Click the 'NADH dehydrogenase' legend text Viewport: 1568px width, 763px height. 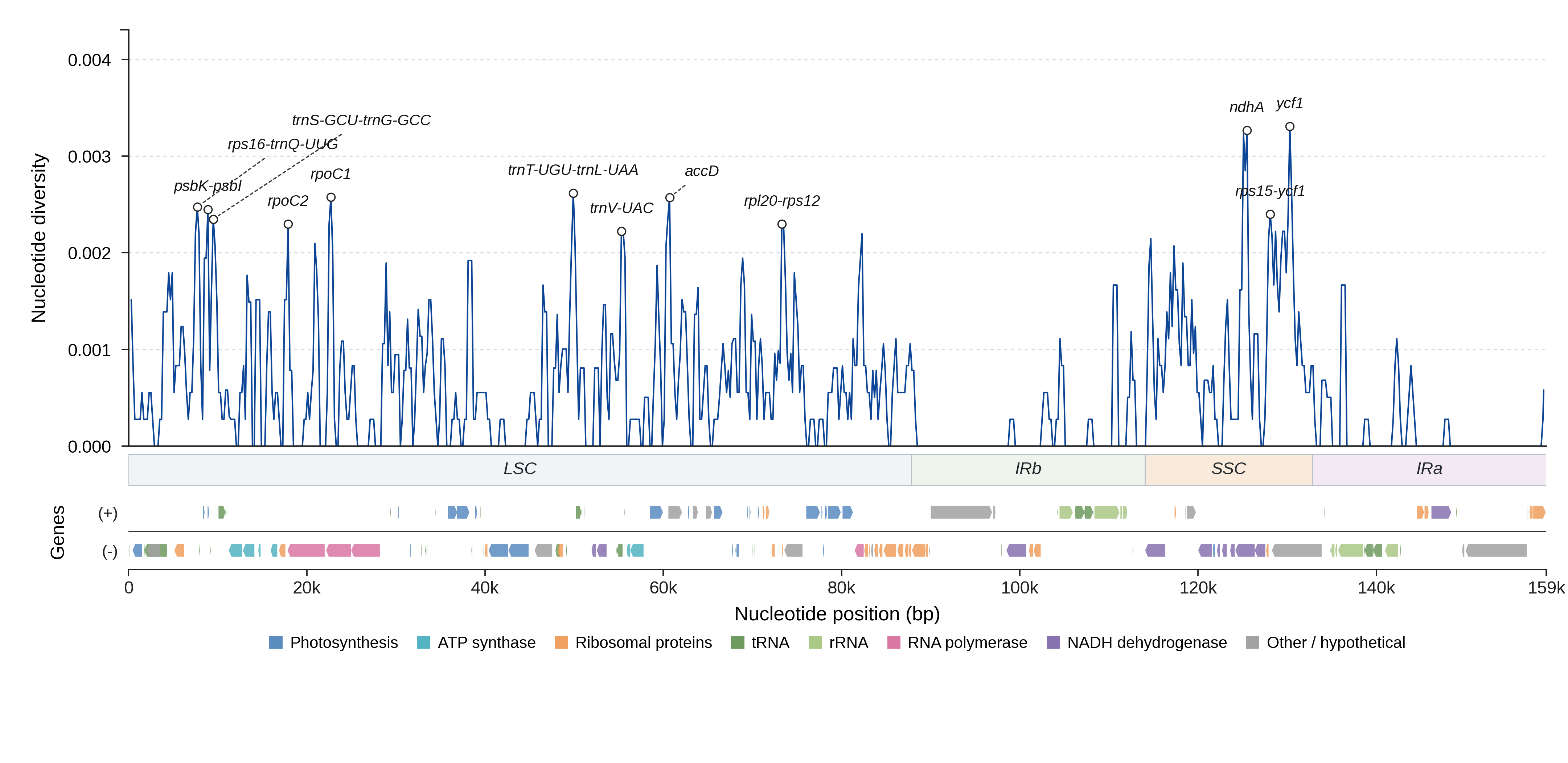pyautogui.click(x=1148, y=642)
